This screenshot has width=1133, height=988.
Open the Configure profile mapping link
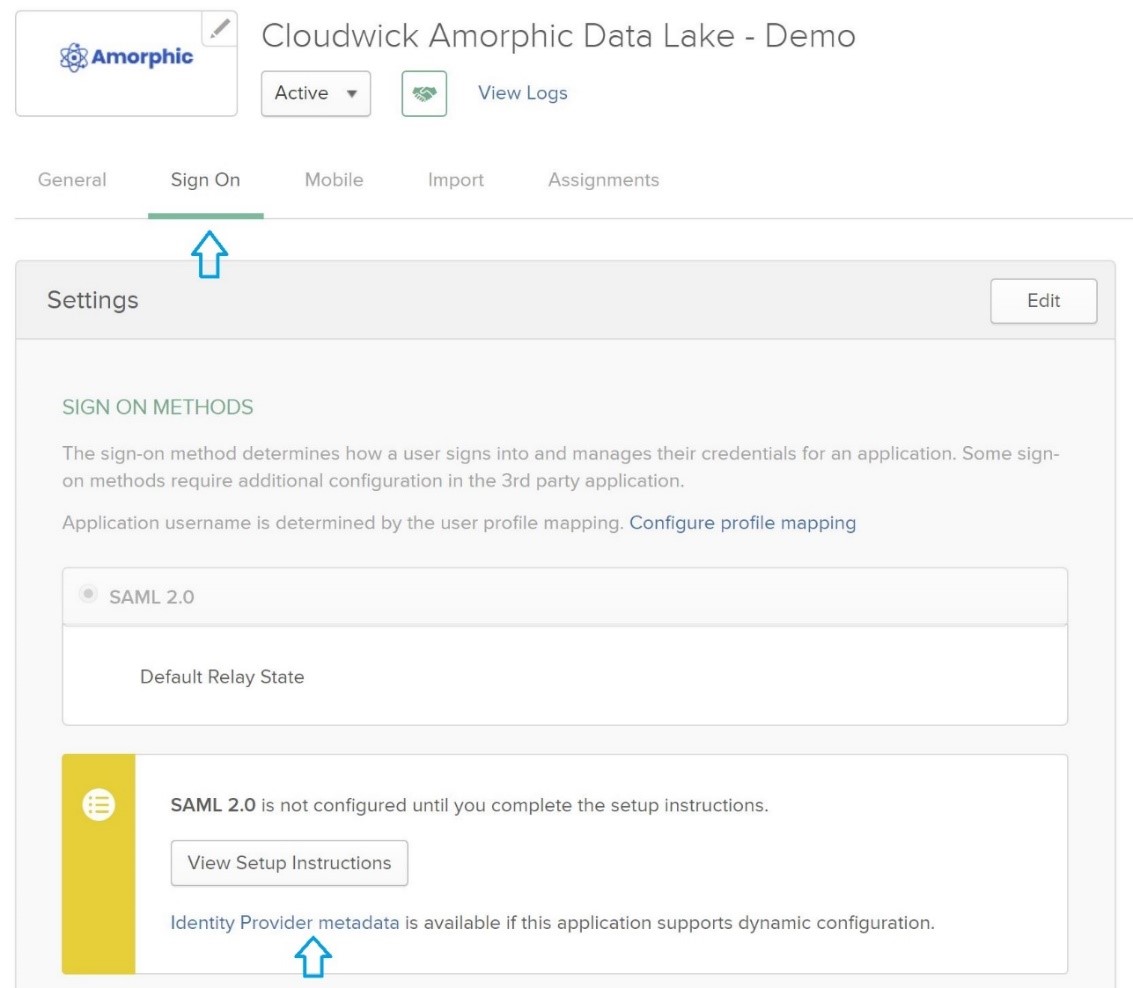742,522
